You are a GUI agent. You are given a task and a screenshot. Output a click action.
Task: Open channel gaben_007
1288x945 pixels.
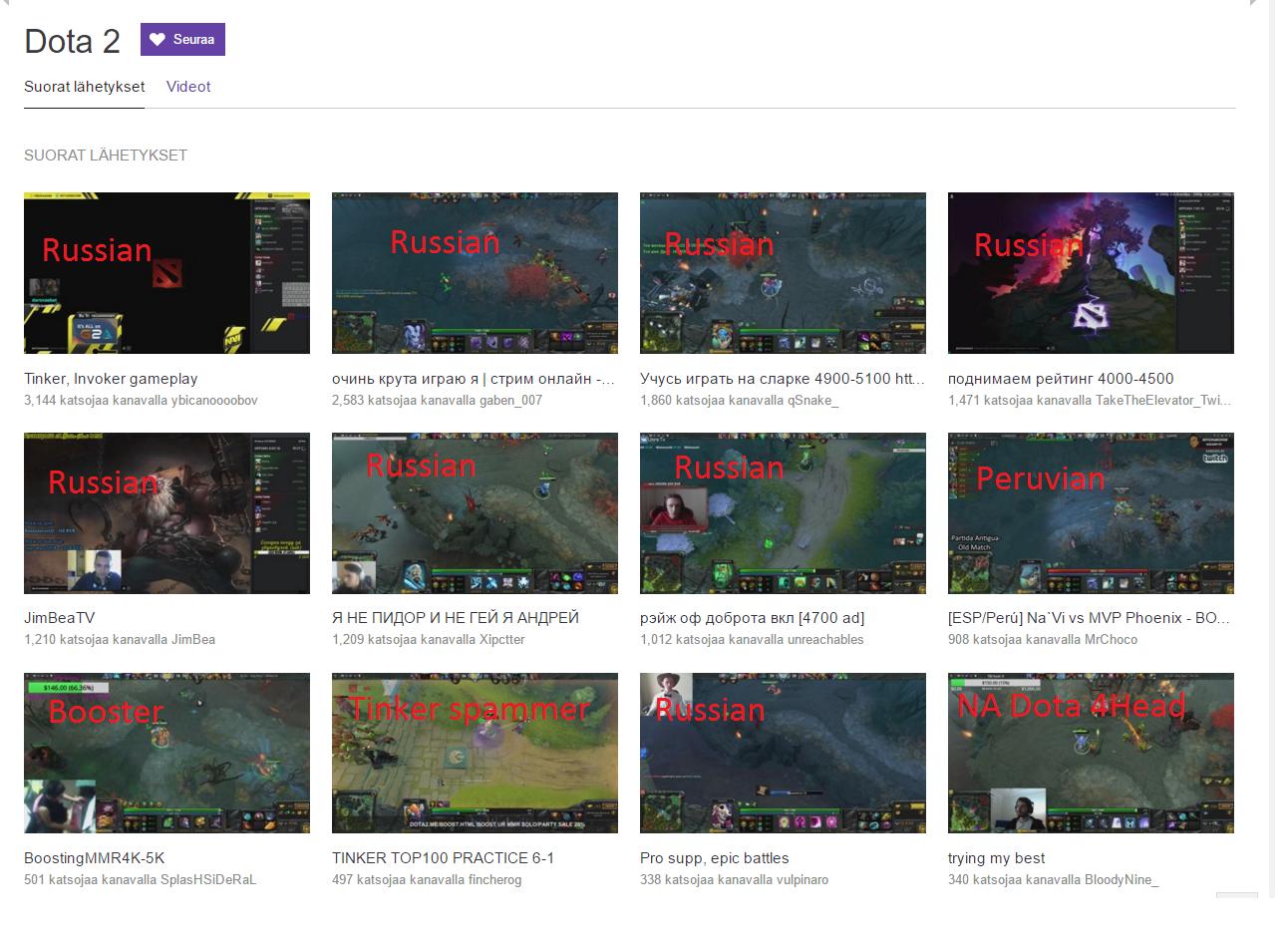[510, 401]
